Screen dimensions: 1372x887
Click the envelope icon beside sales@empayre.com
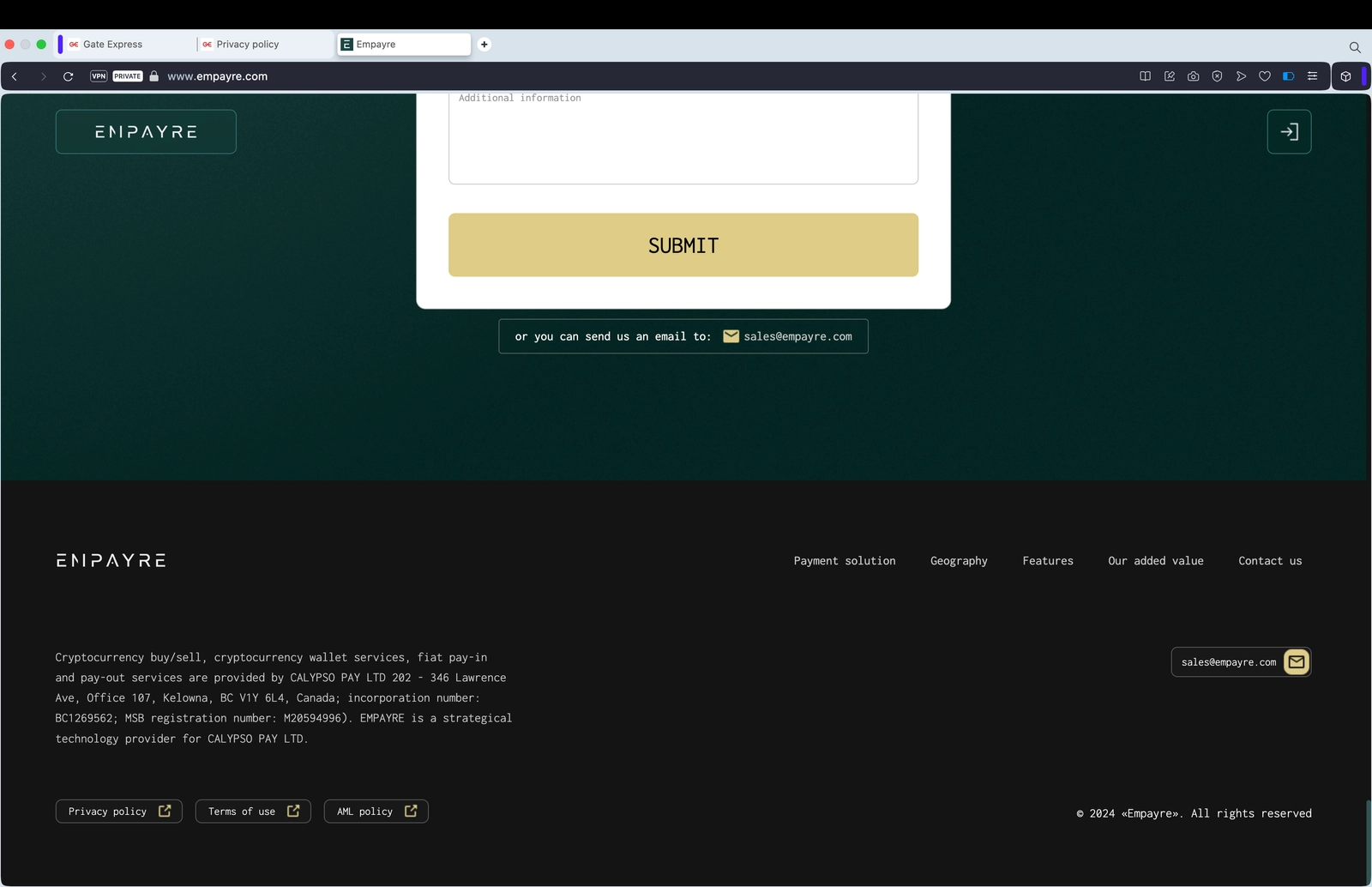1296,661
